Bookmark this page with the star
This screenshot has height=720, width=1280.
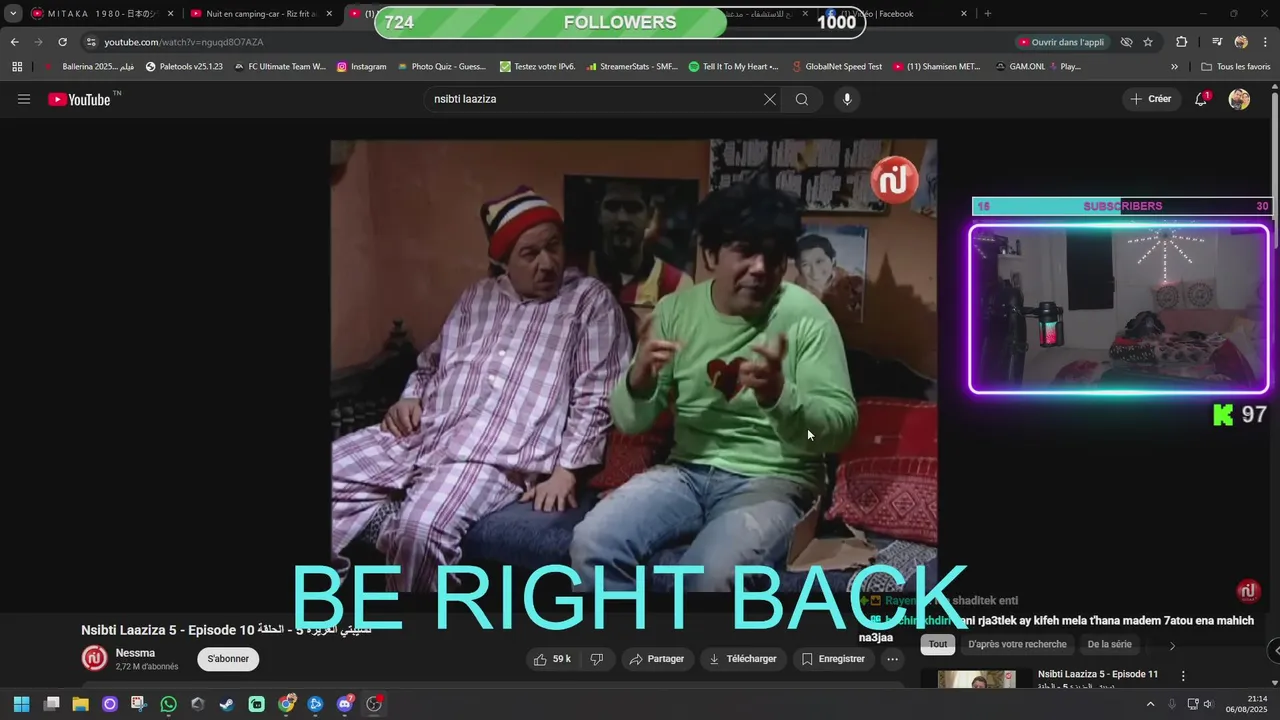(x=1148, y=42)
